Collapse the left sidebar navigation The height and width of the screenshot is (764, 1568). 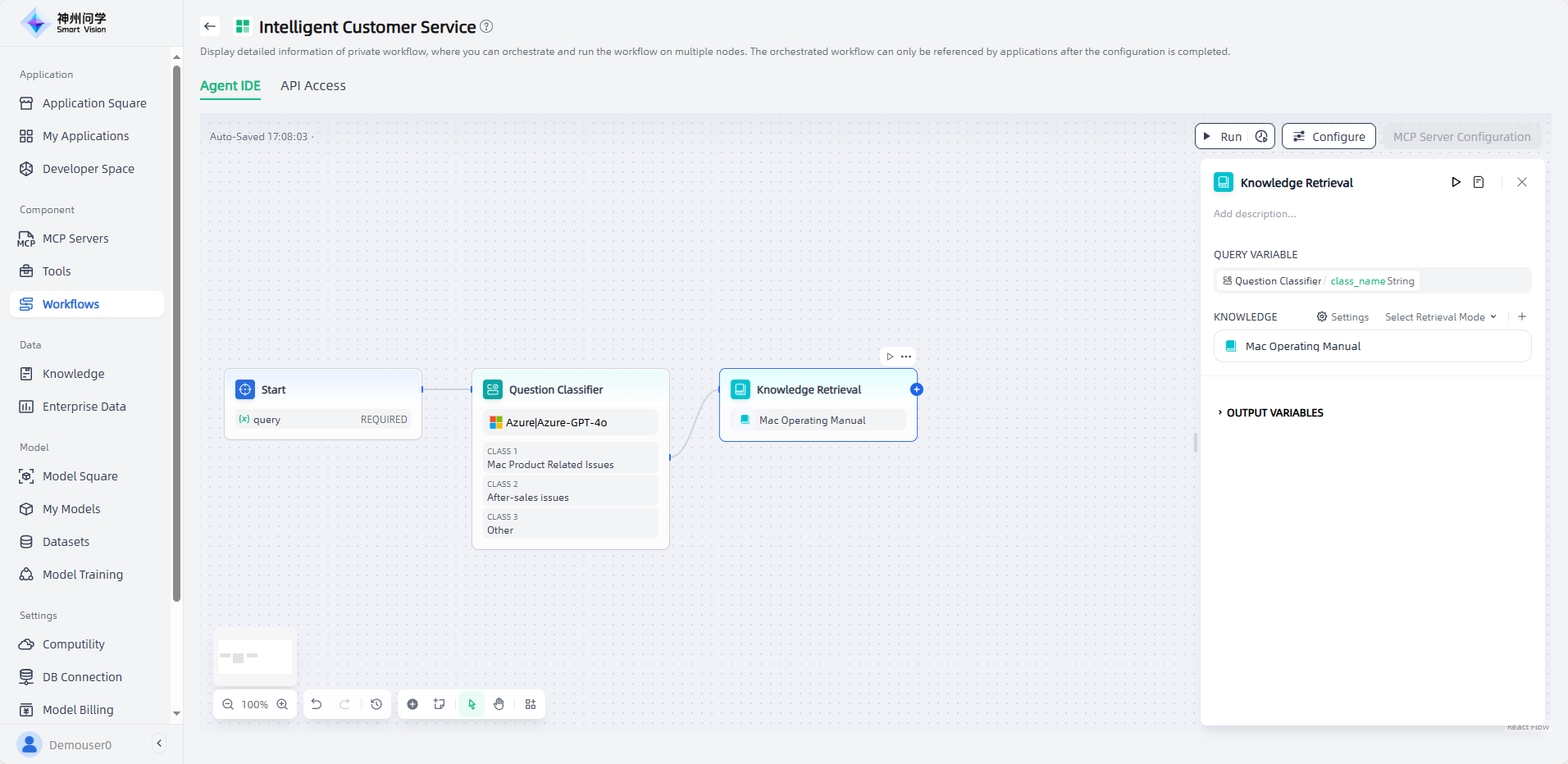(x=159, y=744)
